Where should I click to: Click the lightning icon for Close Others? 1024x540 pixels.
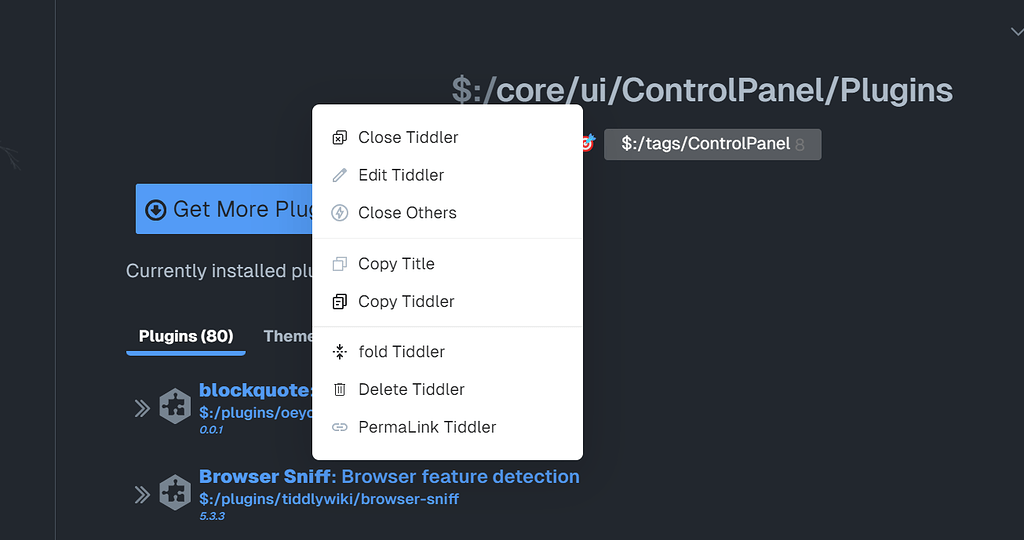340,213
